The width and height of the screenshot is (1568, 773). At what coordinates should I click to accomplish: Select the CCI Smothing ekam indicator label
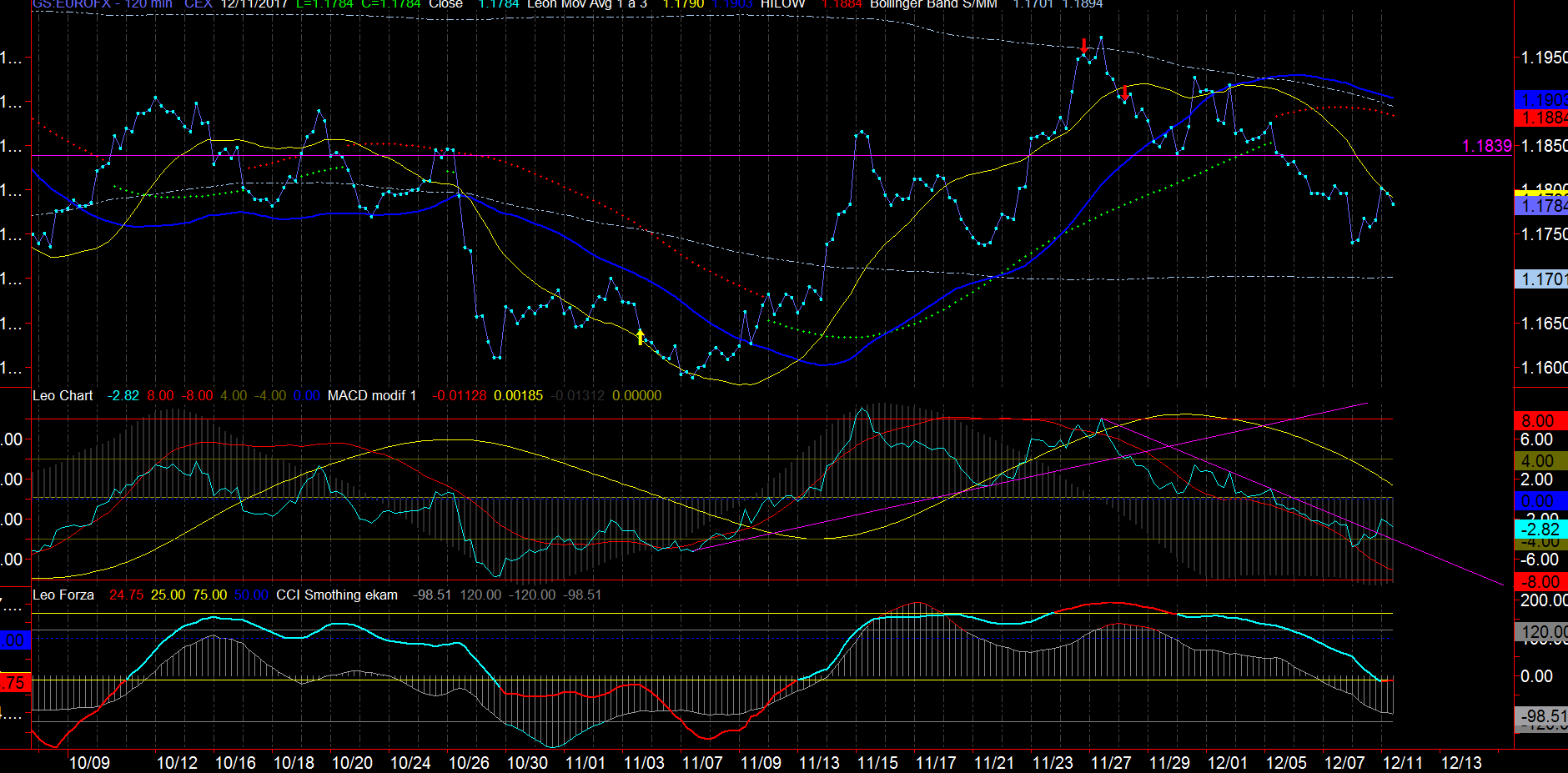[337, 595]
